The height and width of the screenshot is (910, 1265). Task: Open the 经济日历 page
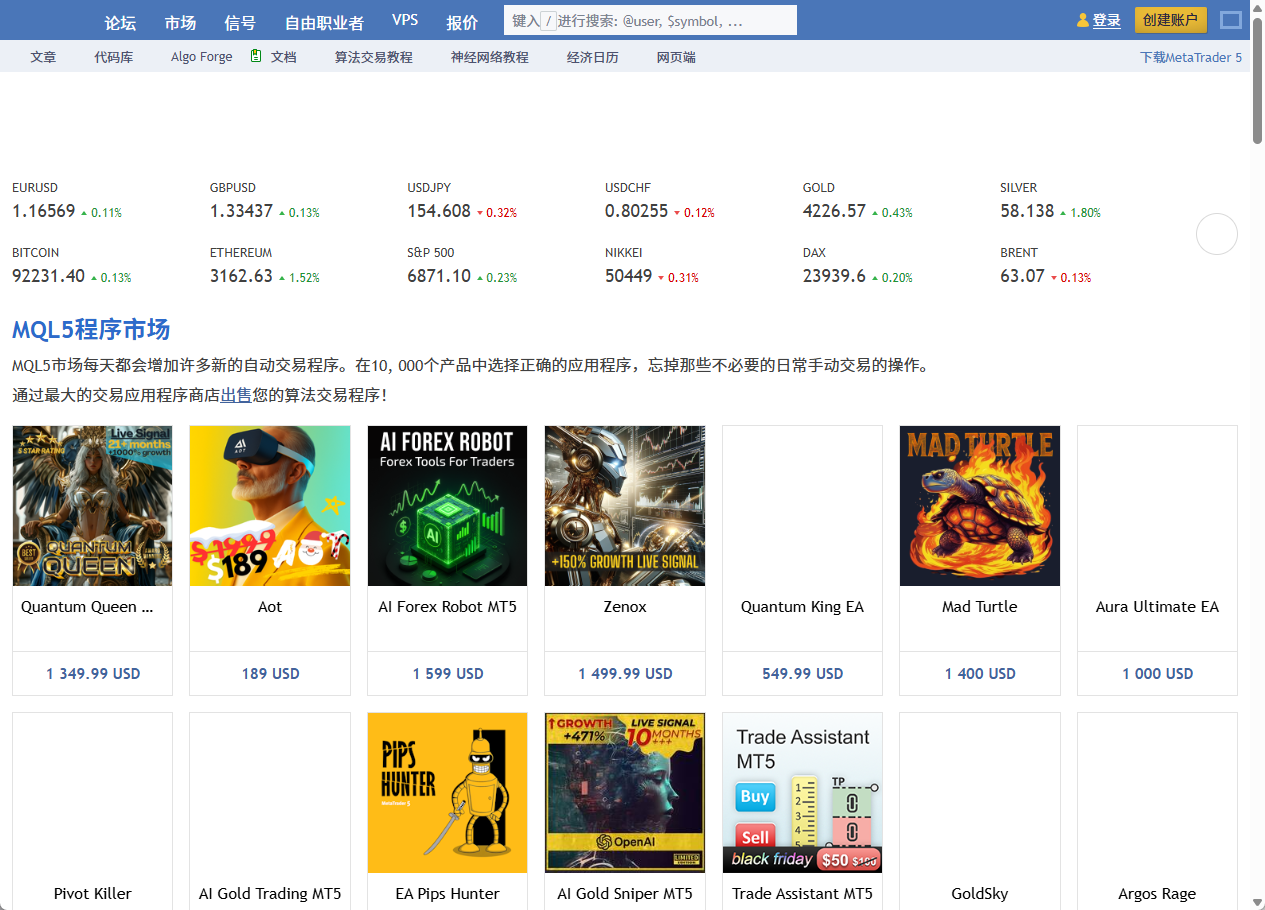coord(592,57)
